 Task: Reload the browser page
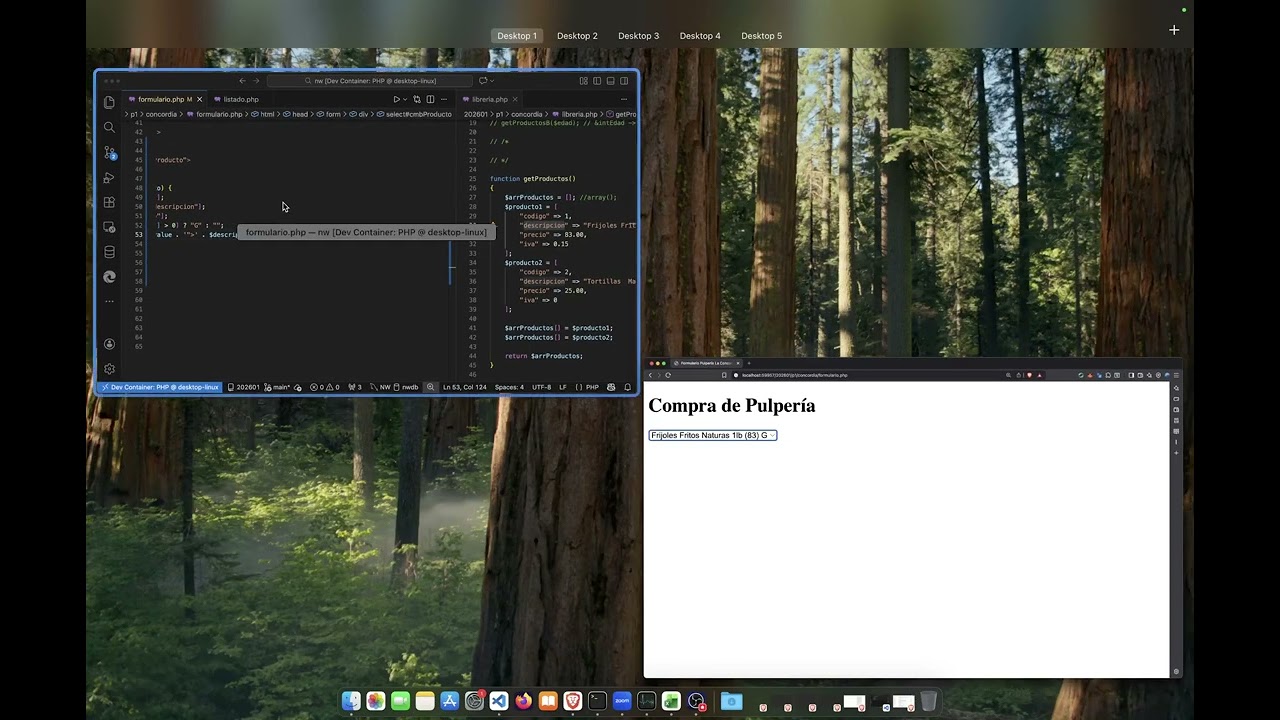pyautogui.click(x=668, y=375)
